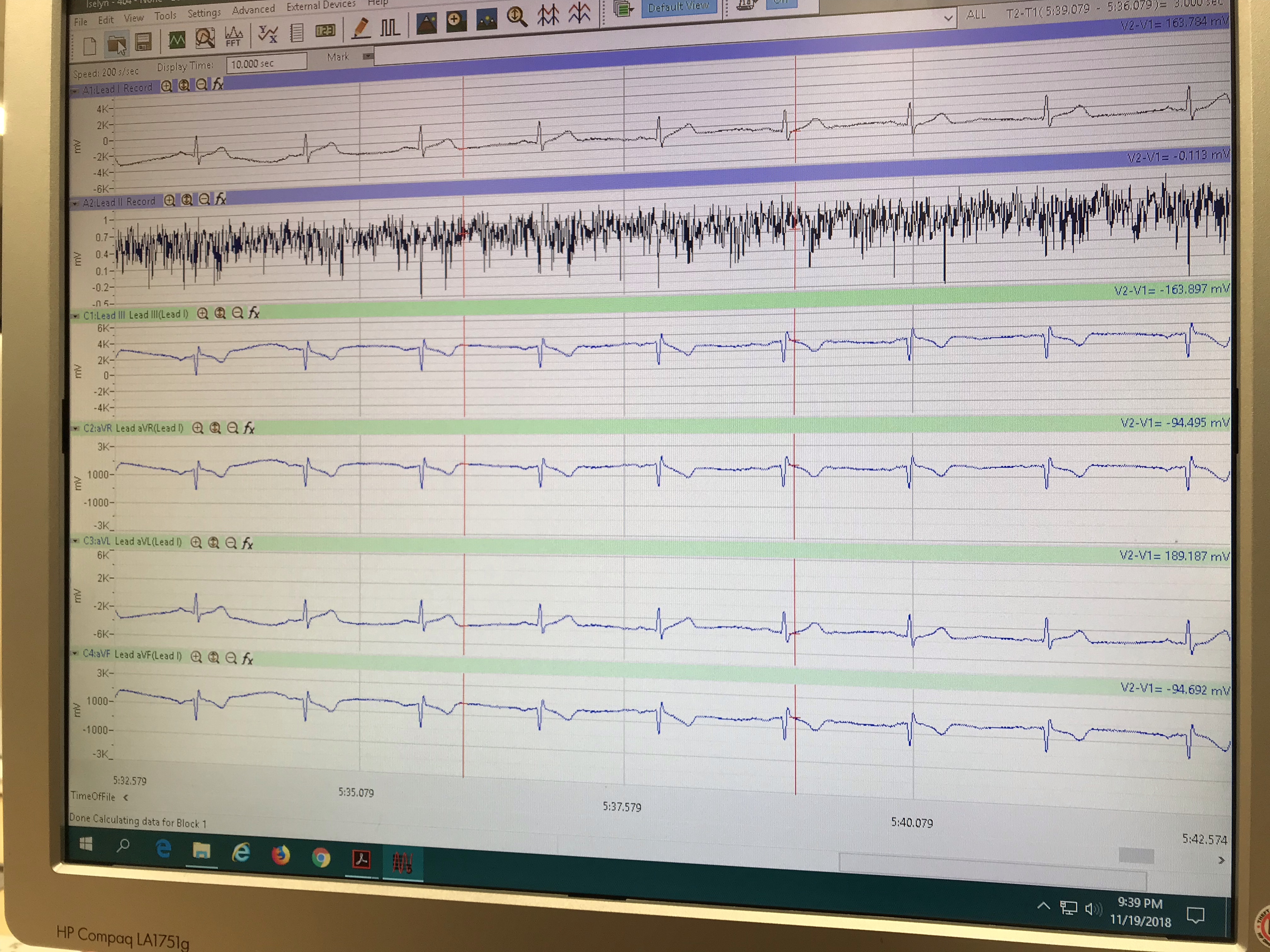Open the Mark dropdown arrow
The image size is (1270, 952).
(368, 56)
